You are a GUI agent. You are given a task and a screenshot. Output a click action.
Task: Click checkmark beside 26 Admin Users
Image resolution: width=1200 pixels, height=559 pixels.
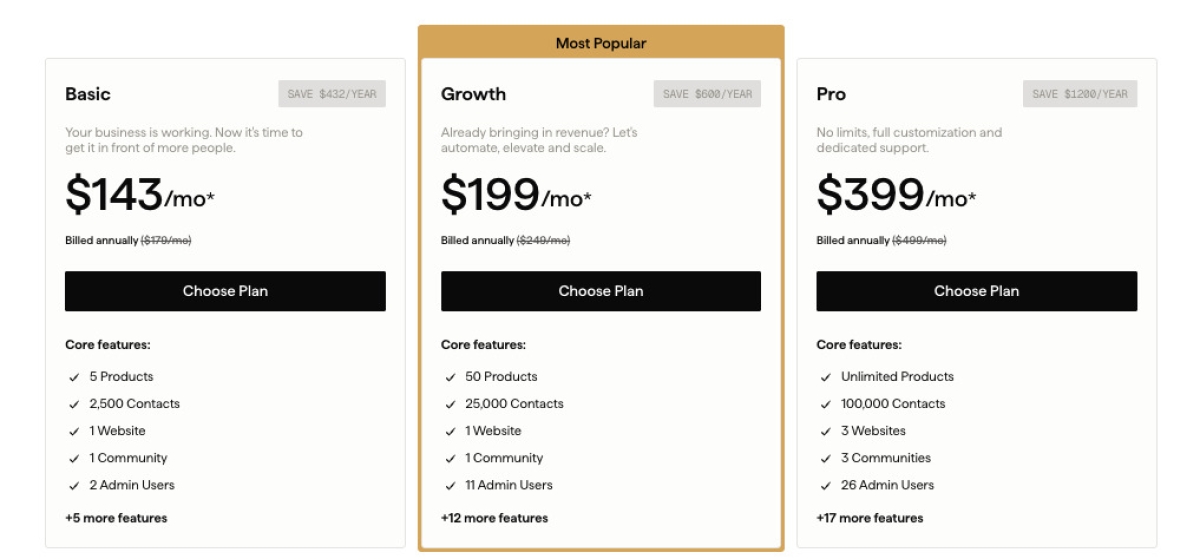point(825,486)
